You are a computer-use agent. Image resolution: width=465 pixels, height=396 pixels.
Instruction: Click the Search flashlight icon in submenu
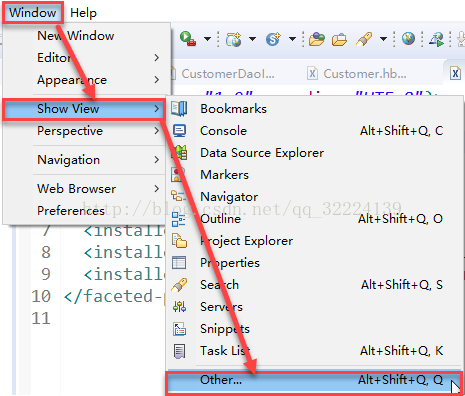[x=179, y=285]
